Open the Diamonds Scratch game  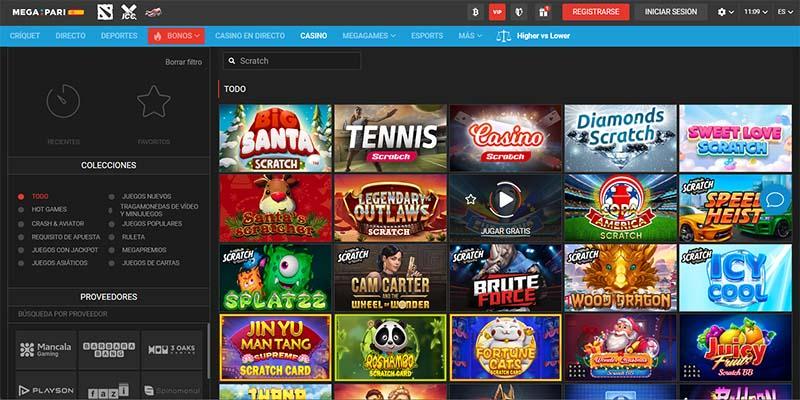(x=620, y=138)
